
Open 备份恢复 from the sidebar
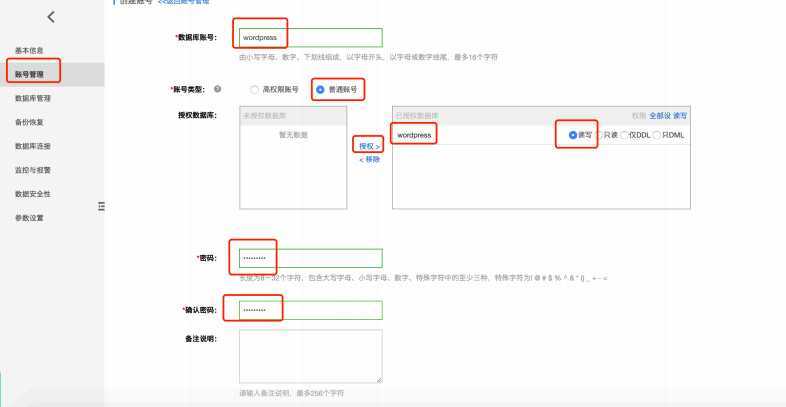tap(29, 122)
